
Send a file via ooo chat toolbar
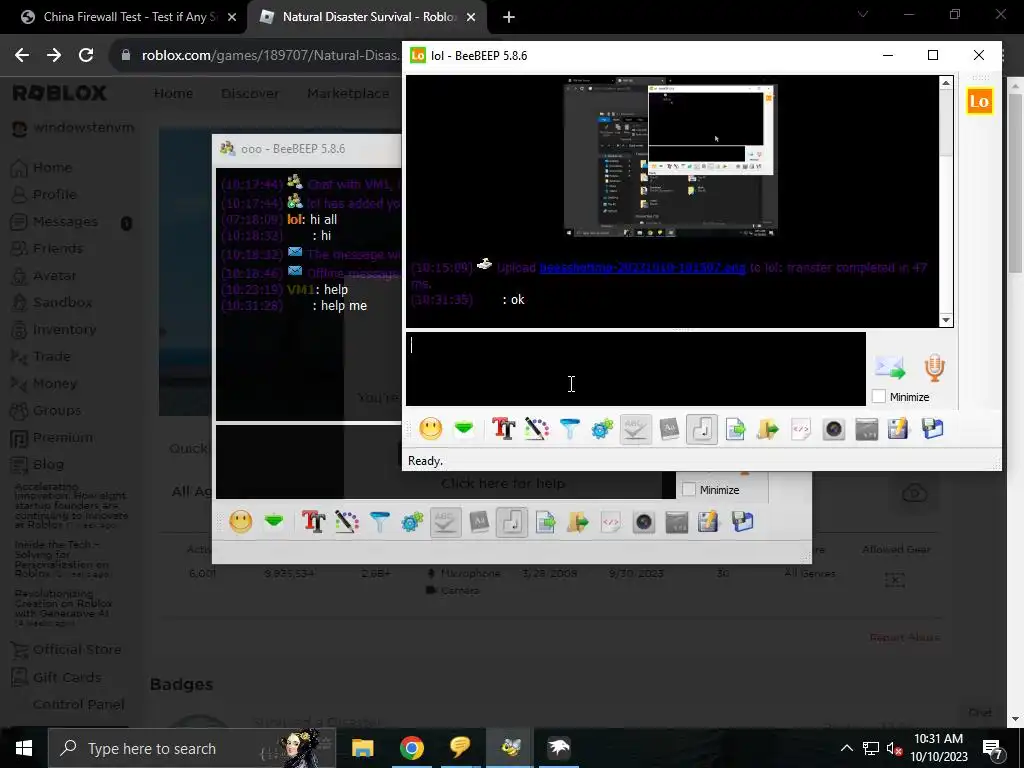coord(546,522)
